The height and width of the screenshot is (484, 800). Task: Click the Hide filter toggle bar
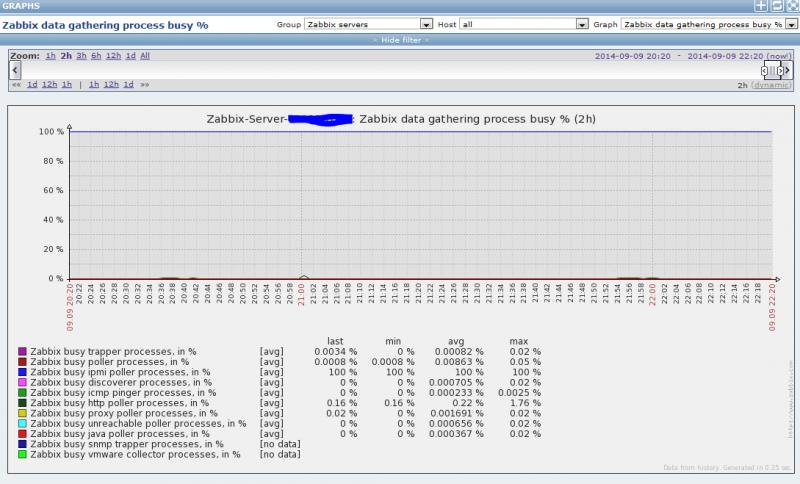400,40
